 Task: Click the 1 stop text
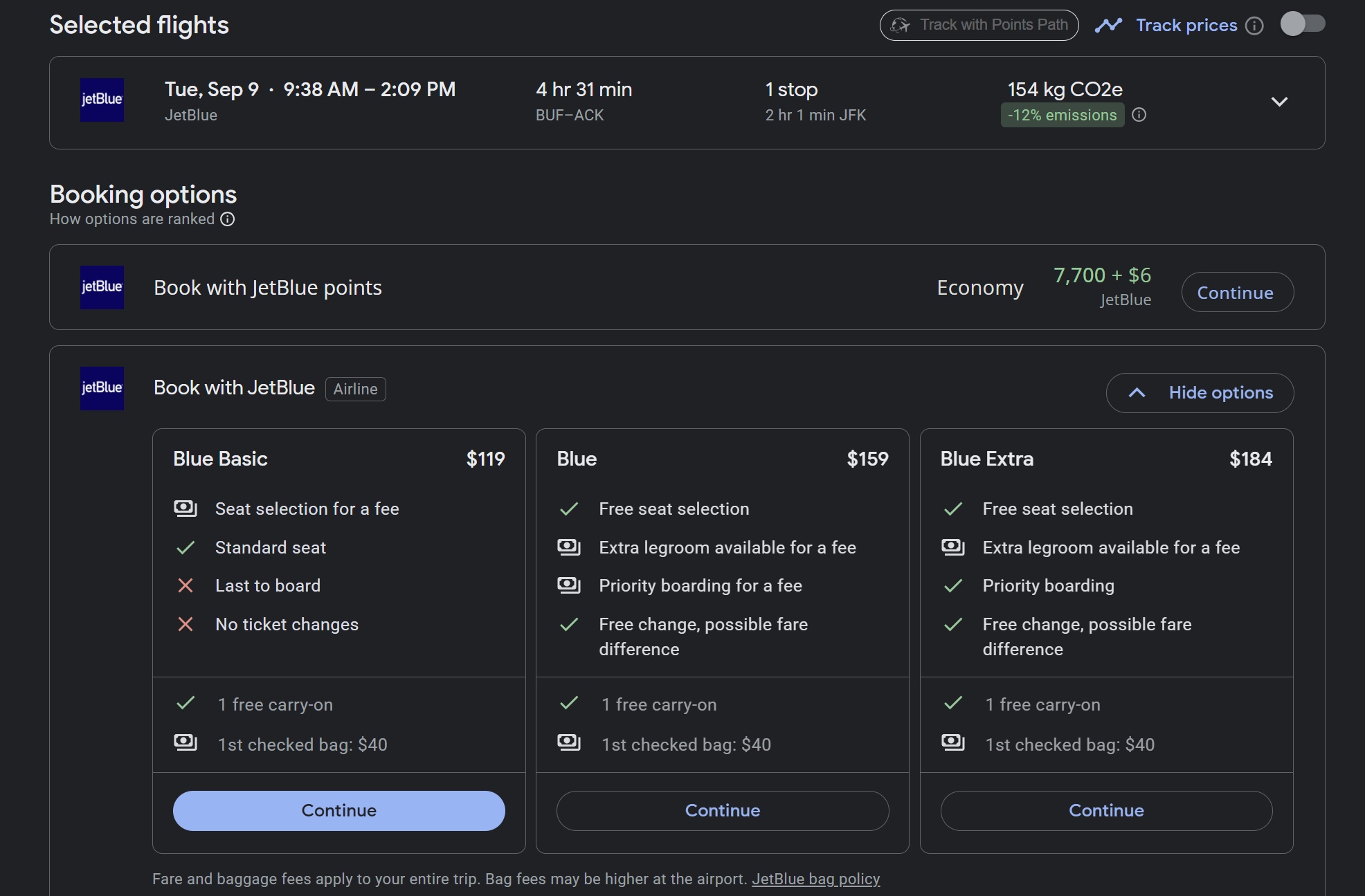791,89
